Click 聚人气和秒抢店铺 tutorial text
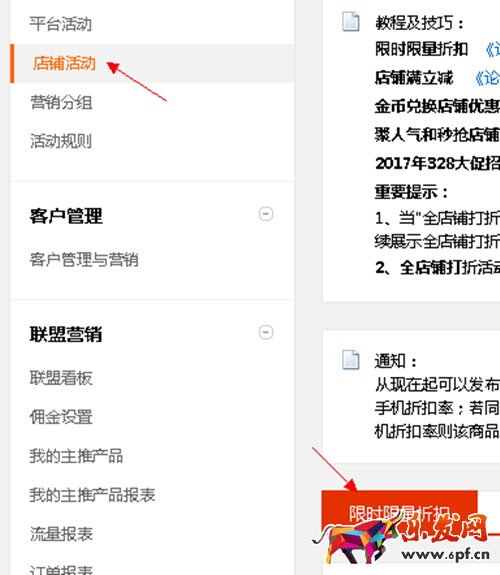This screenshot has height=575, width=500. [x=437, y=135]
